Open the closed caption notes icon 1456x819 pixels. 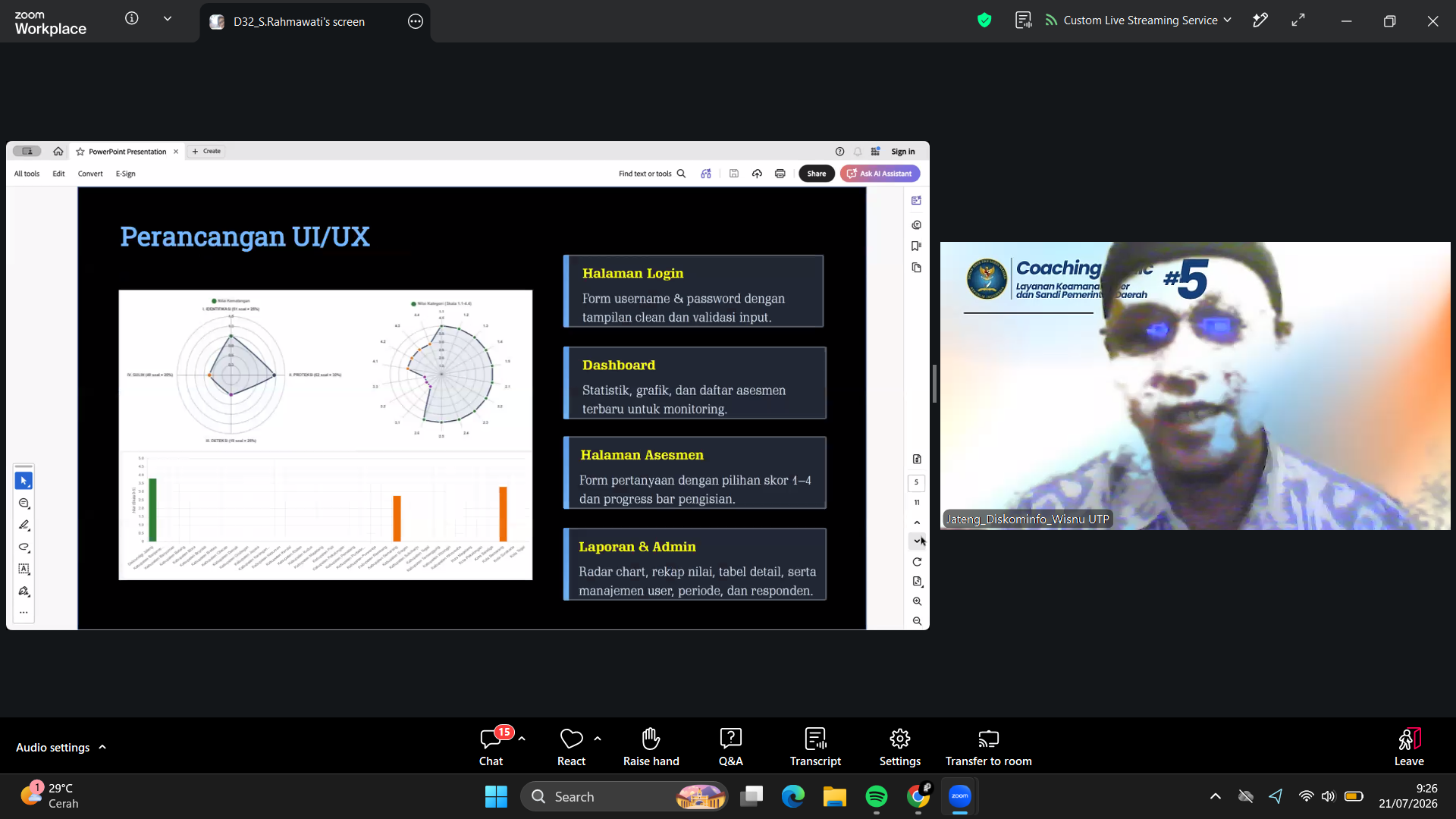click(x=1023, y=20)
